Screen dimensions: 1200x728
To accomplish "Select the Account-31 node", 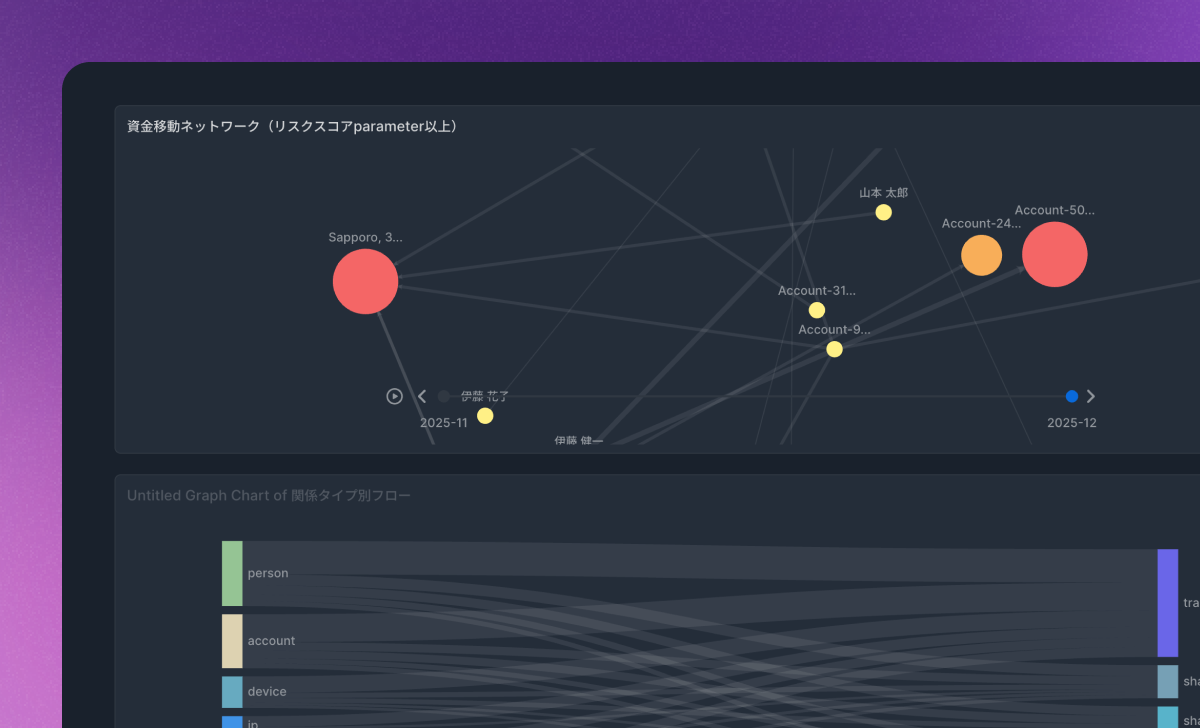I will tap(817, 310).
